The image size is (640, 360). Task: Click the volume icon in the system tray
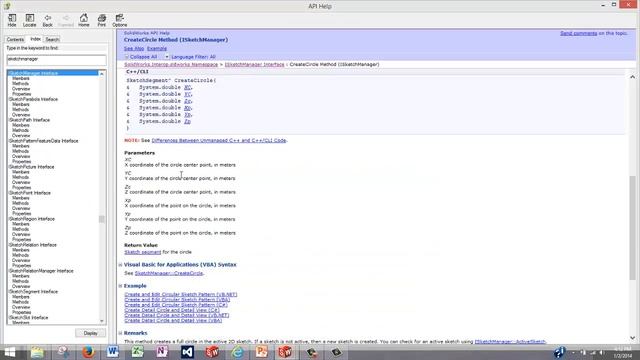[601, 352]
